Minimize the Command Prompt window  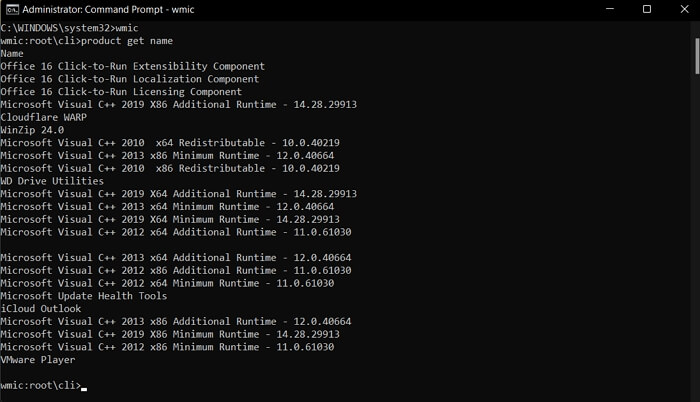click(x=611, y=9)
